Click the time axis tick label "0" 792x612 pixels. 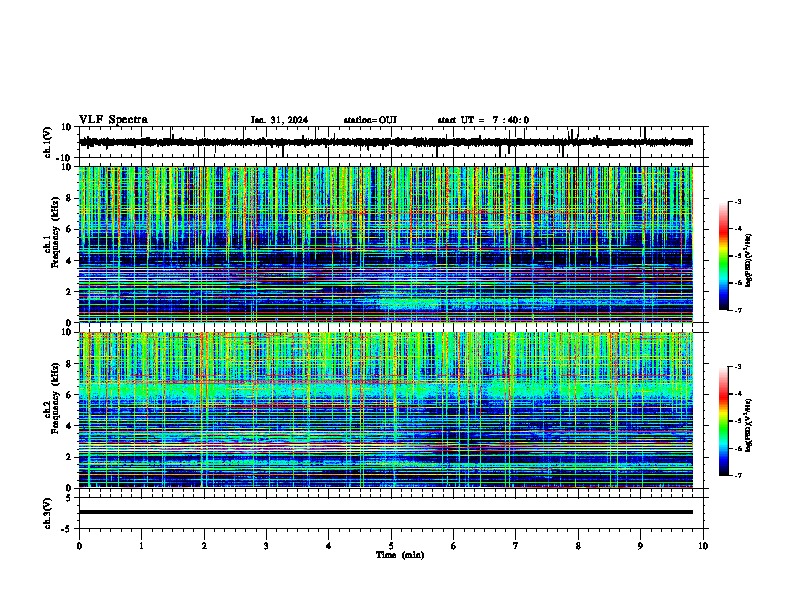point(79,546)
